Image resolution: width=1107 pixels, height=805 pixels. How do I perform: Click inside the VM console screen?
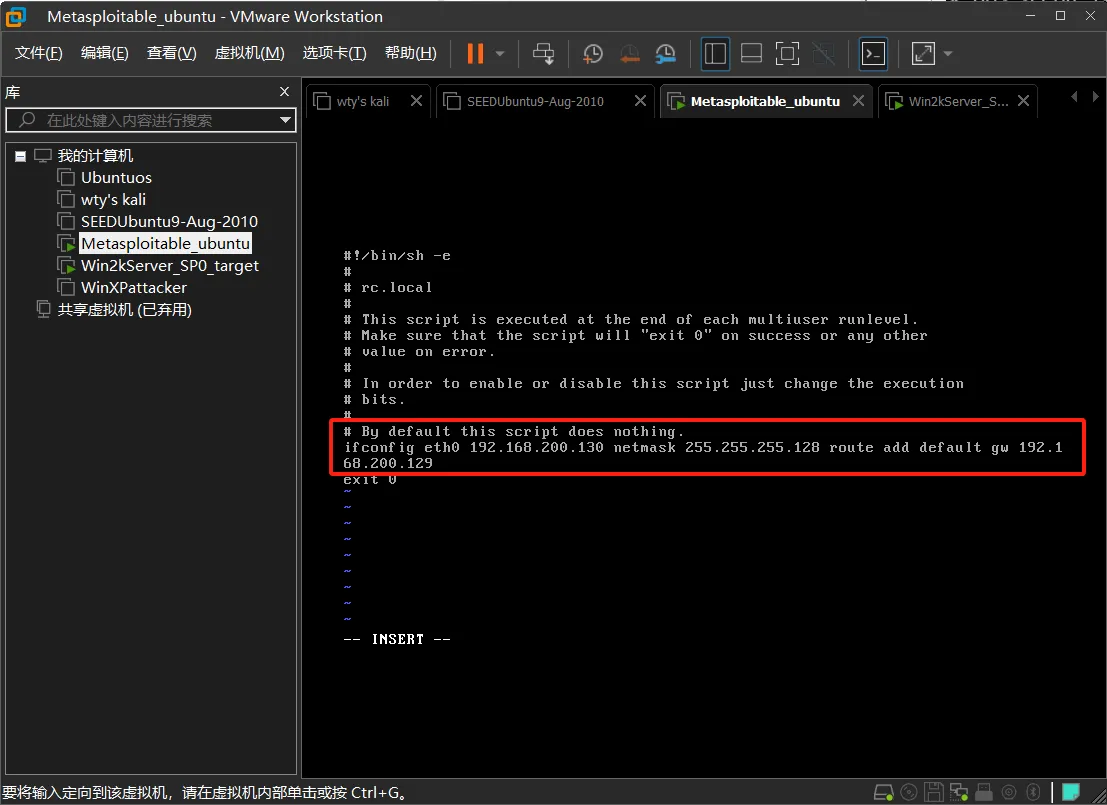tap(704, 448)
